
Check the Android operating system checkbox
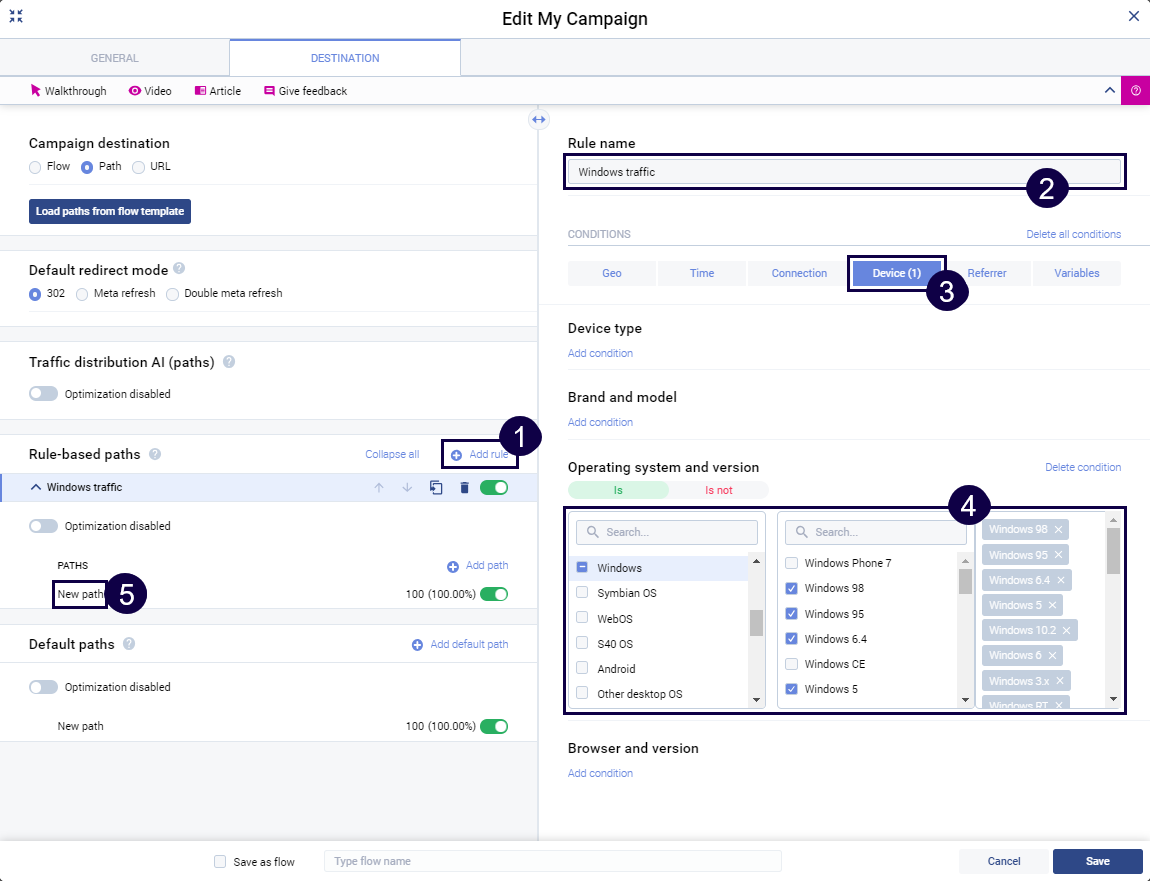click(x=582, y=669)
